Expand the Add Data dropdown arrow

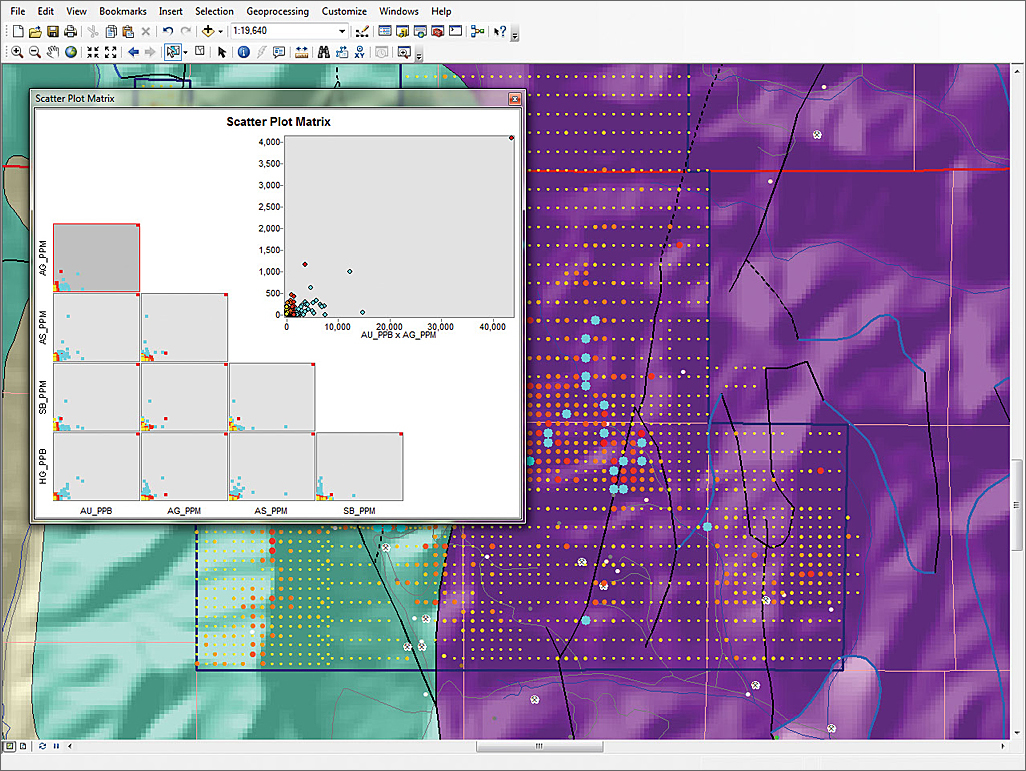coord(220,31)
